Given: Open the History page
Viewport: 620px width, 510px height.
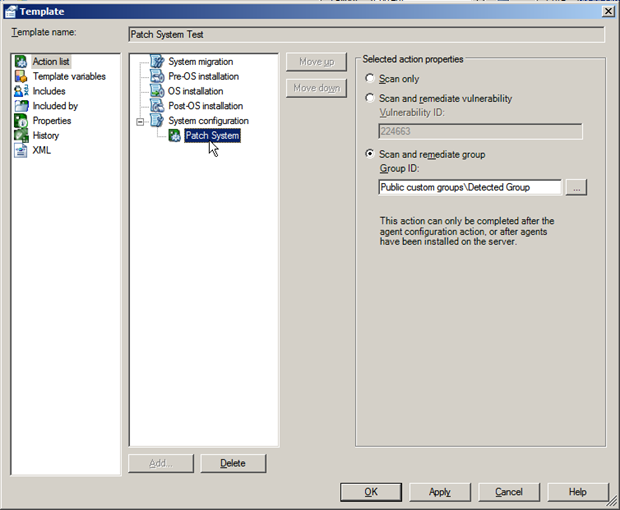Looking at the screenshot, I should point(46,135).
